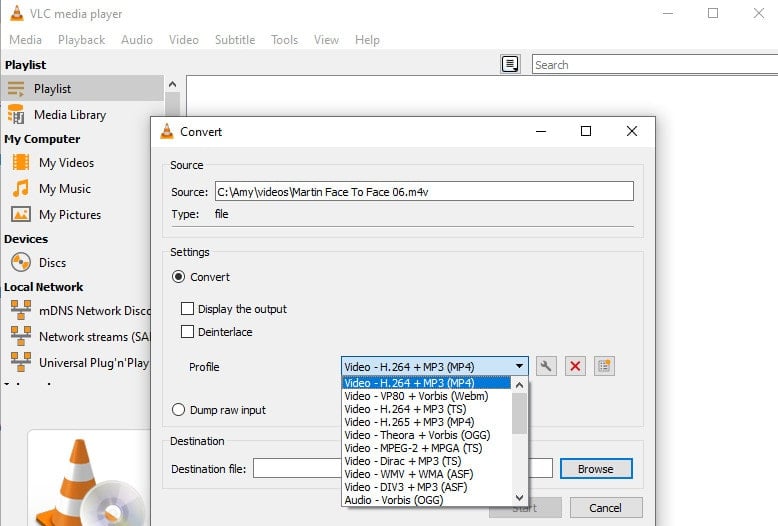Viewport: 778px width, 526px height.
Task: Choose Video - H.264 + MP3 (TS) option
Action: (x=426, y=409)
